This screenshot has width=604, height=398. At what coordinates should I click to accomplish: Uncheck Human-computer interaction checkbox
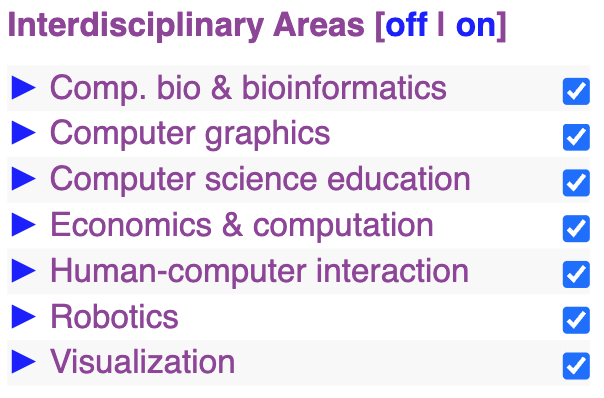[576, 274]
